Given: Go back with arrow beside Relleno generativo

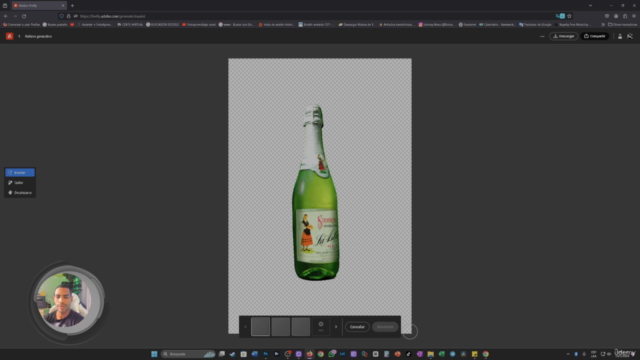Looking at the screenshot, I should point(19,36).
